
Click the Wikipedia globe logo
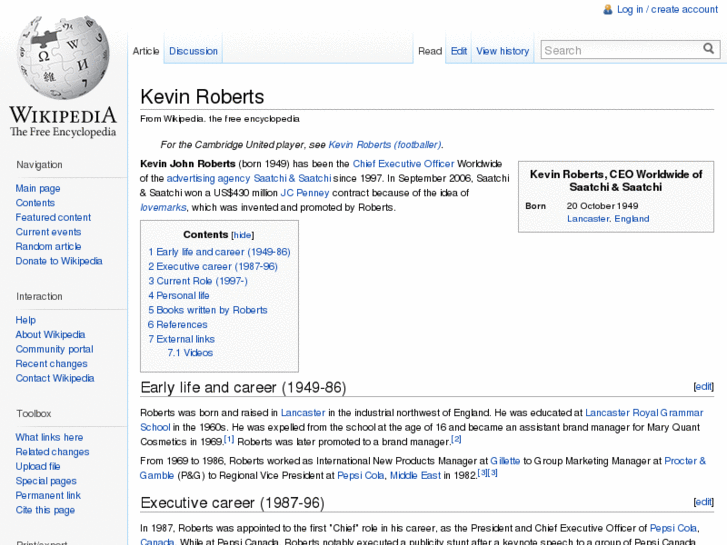click(x=63, y=58)
